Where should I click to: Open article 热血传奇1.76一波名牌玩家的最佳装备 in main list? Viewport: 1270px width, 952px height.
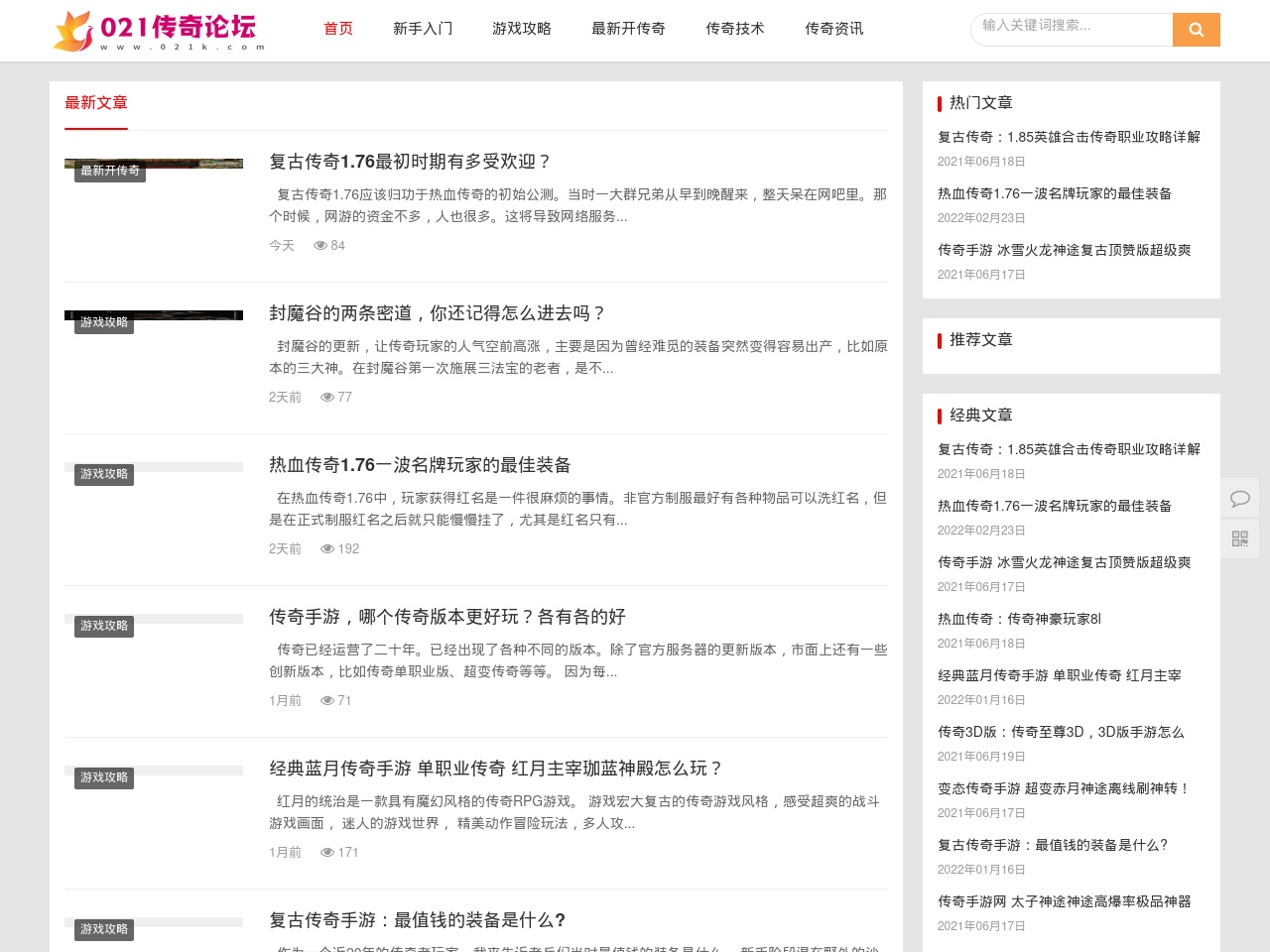[420, 465]
